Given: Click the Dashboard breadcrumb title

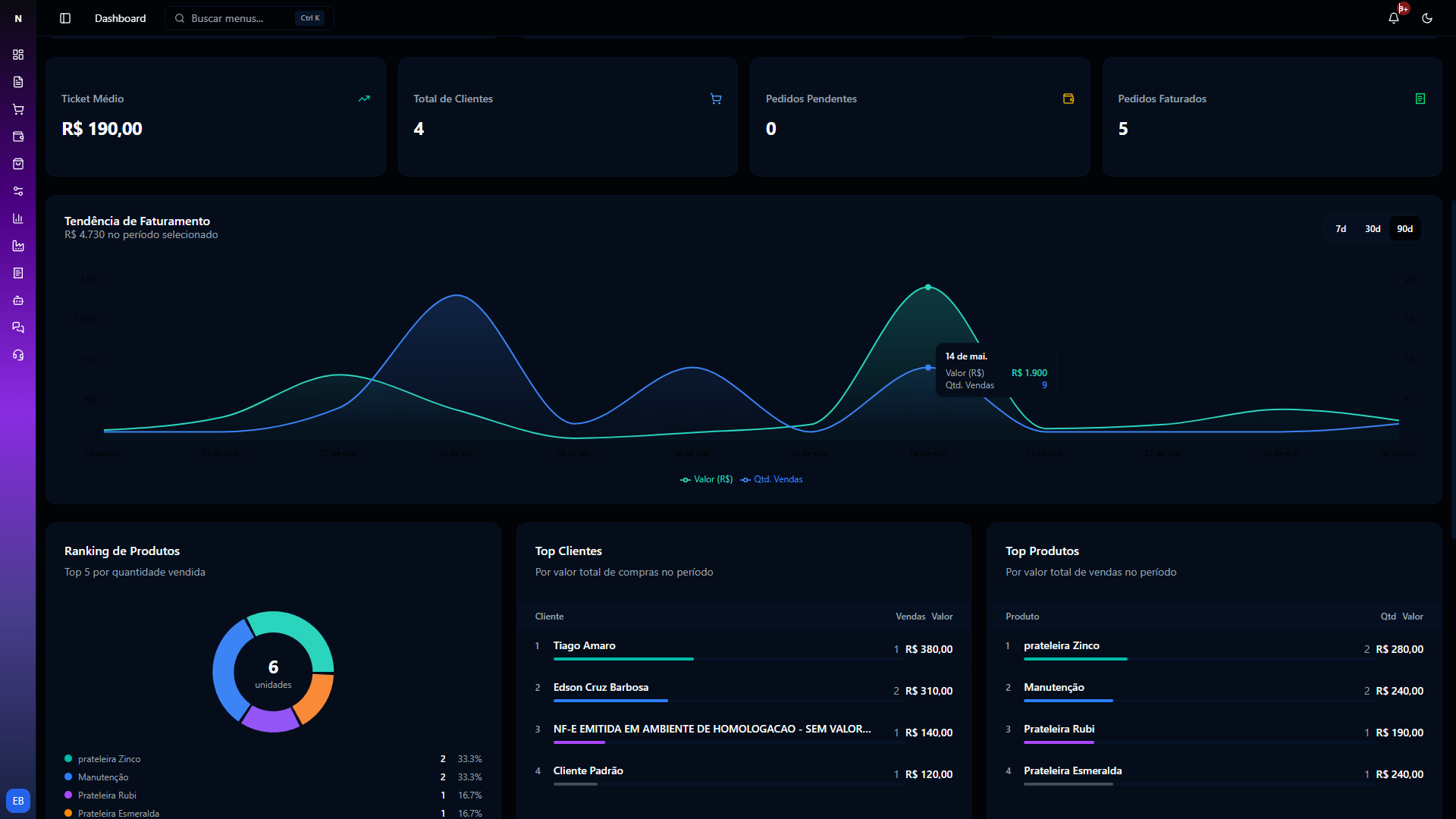Looking at the screenshot, I should pos(120,18).
